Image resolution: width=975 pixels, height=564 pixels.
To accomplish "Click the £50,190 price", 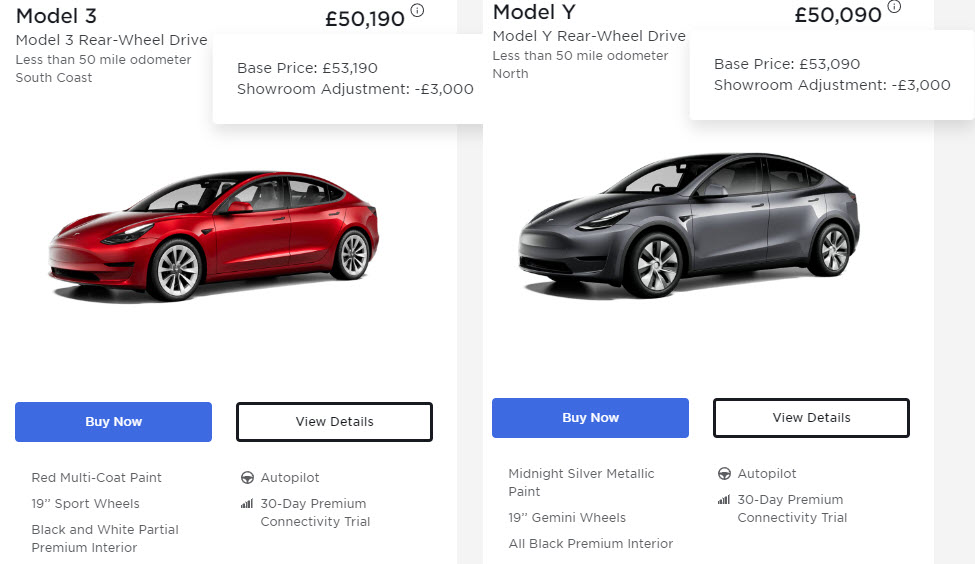I will tap(365, 18).
